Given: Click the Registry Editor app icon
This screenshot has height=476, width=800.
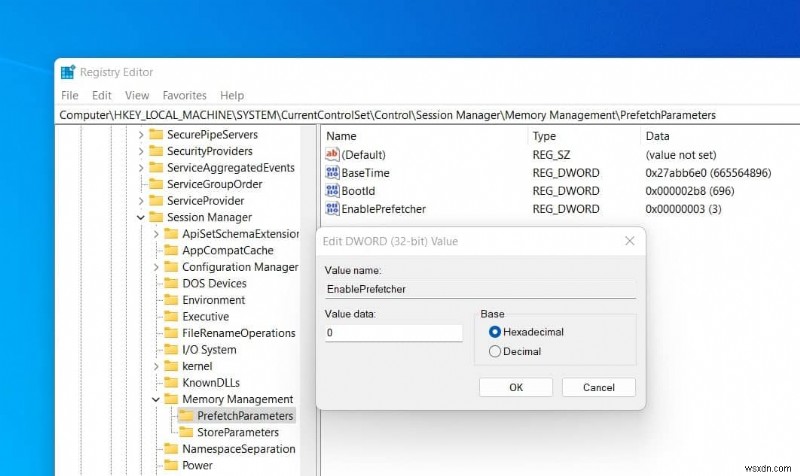Looking at the screenshot, I should click(x=67, y=72).
